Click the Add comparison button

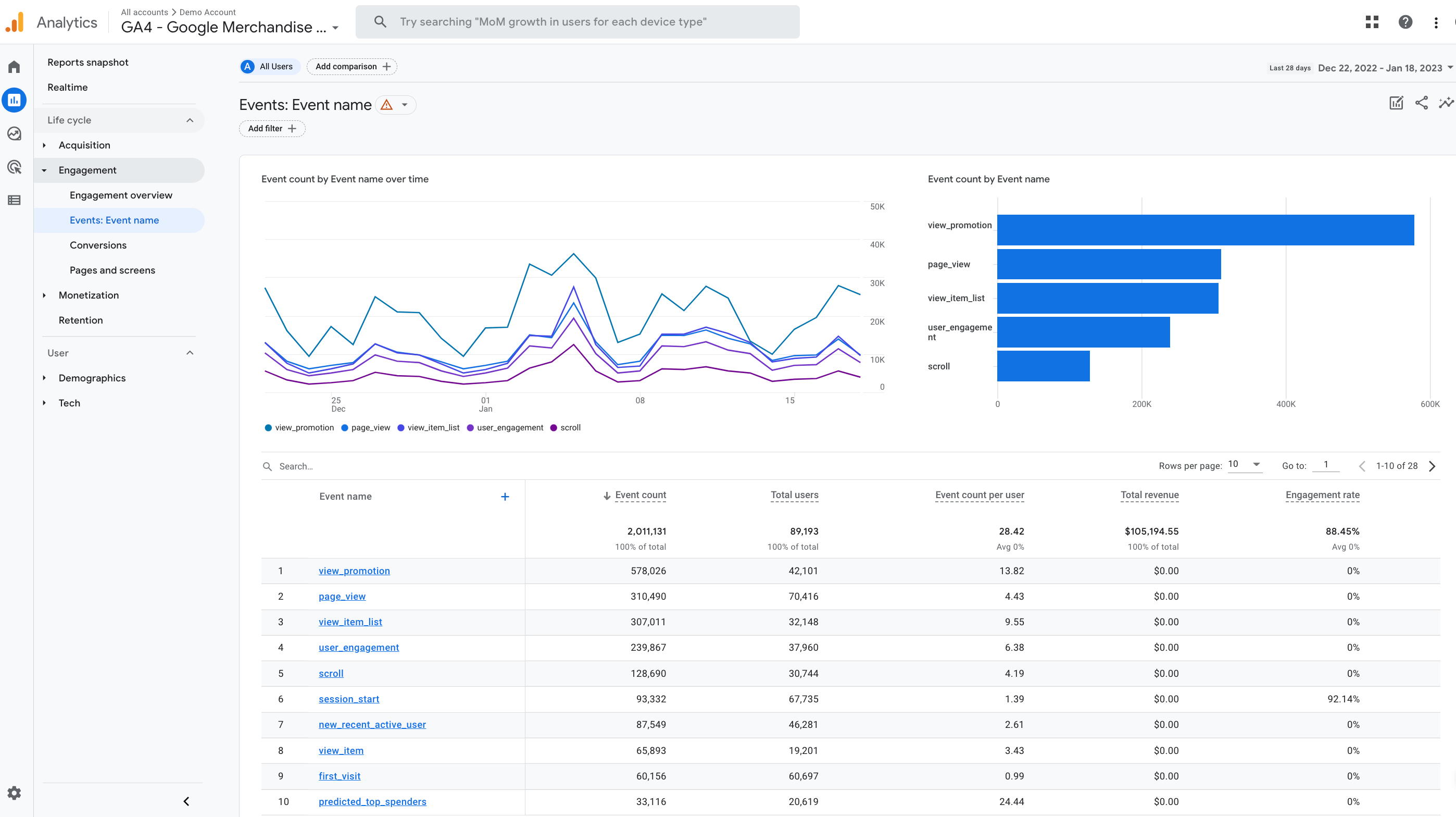point(352,67)
